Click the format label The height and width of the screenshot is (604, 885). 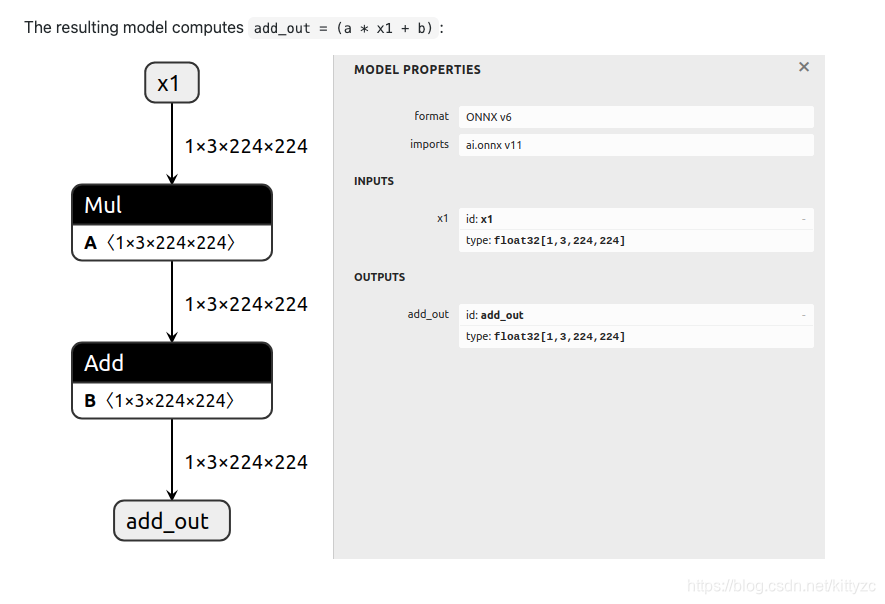[431, 116]
